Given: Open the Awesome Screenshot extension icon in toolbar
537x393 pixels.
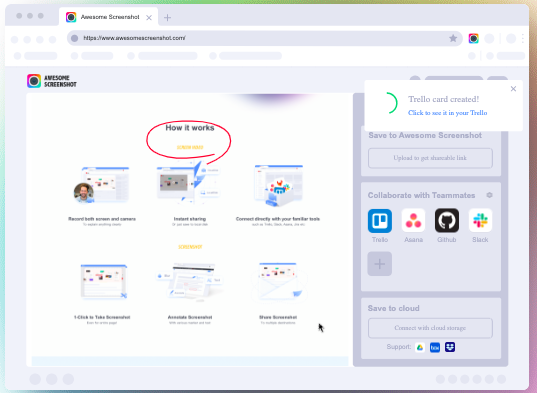Looking at the screenshot, I should click(474, 38).
